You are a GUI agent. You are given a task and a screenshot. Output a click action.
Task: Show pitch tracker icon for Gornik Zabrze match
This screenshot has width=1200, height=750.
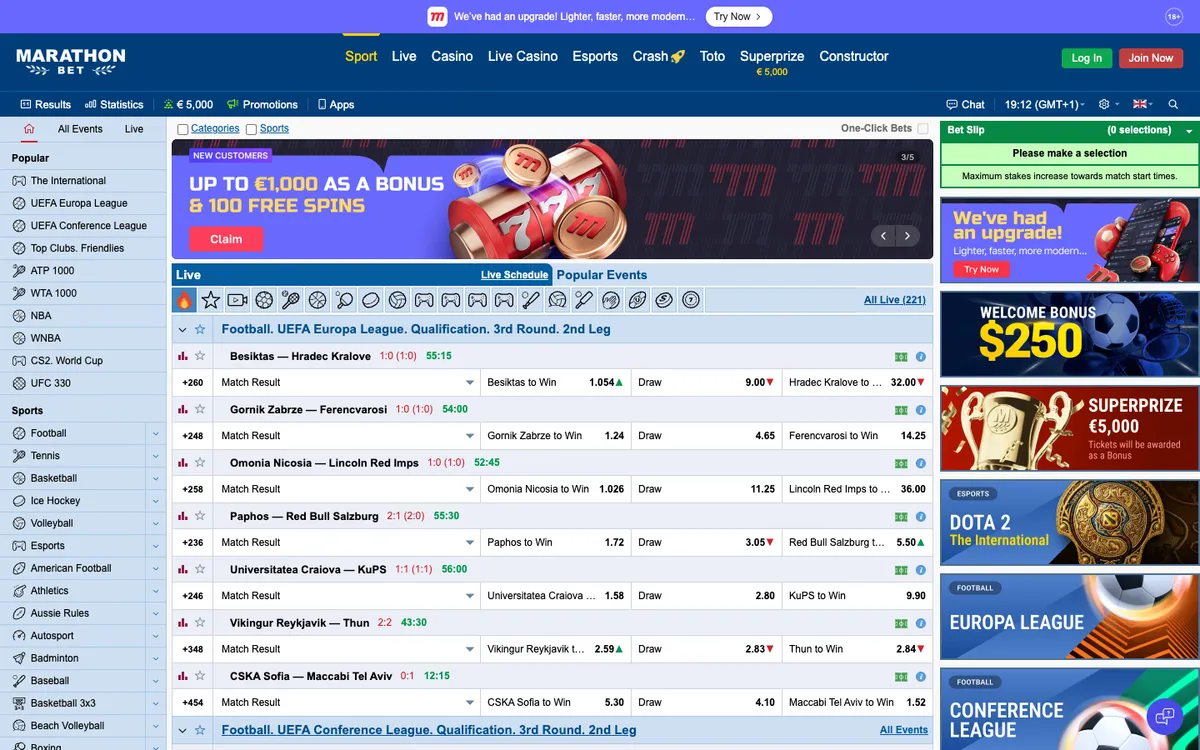901,410
